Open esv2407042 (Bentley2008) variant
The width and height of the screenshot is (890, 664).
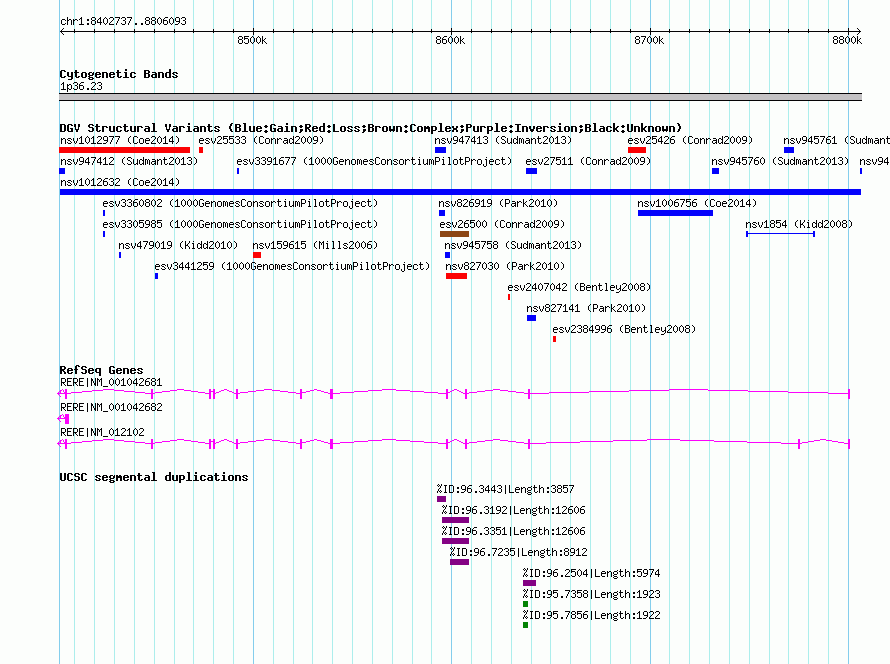pyautogui.click(x=579, y=287)
